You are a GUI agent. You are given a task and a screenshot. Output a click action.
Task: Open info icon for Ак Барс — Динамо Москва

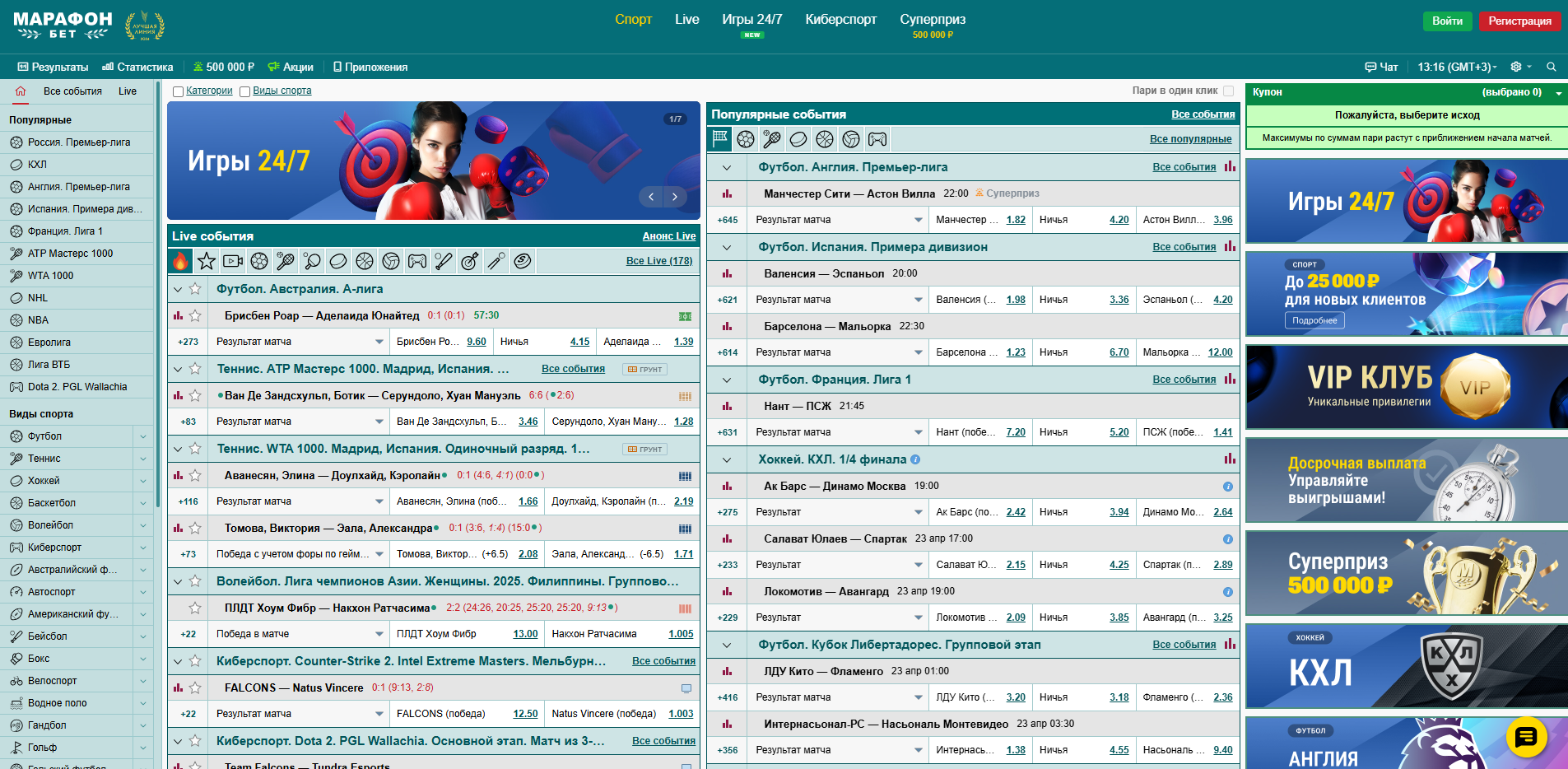click(1227, 487)
